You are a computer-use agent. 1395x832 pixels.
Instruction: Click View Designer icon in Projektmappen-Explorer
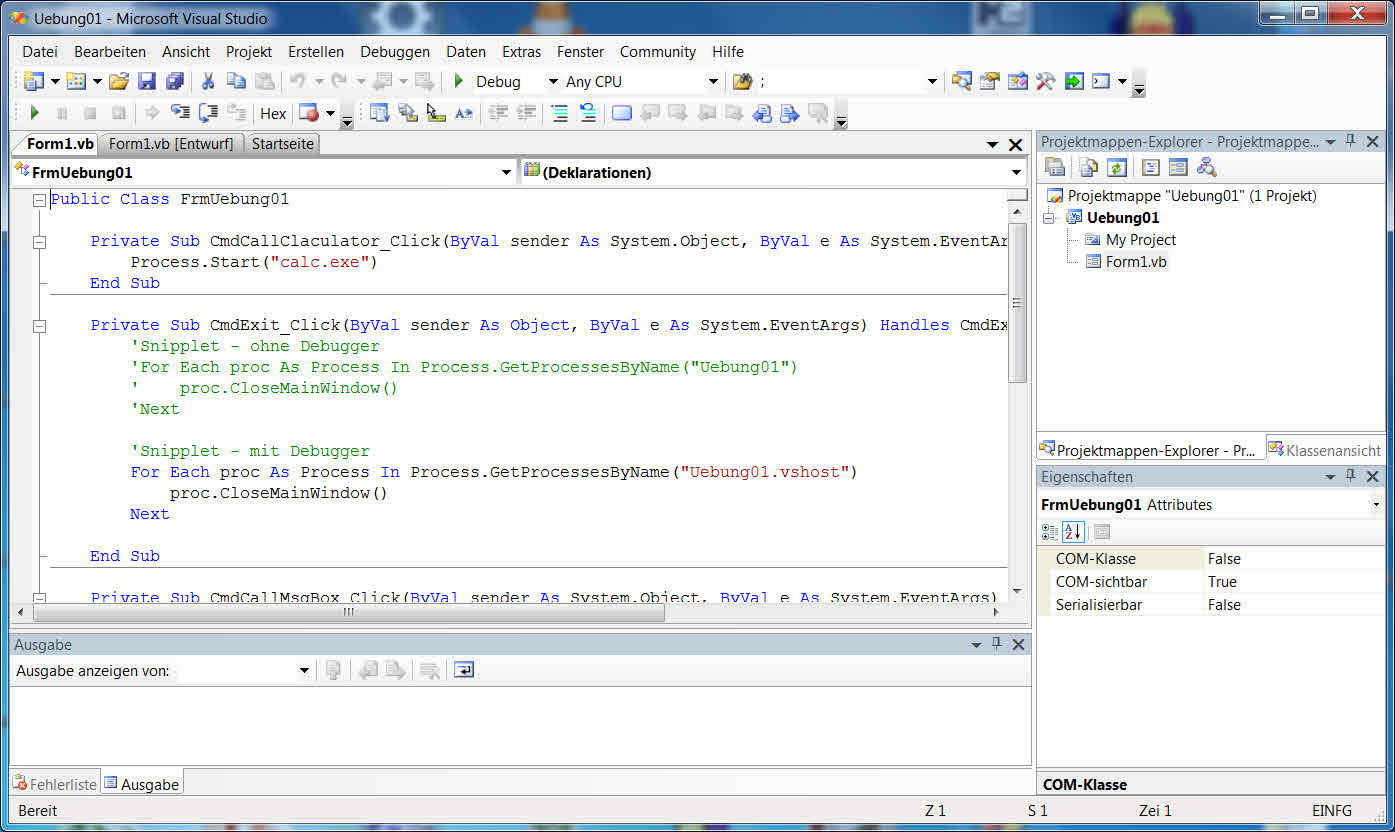1178,167
